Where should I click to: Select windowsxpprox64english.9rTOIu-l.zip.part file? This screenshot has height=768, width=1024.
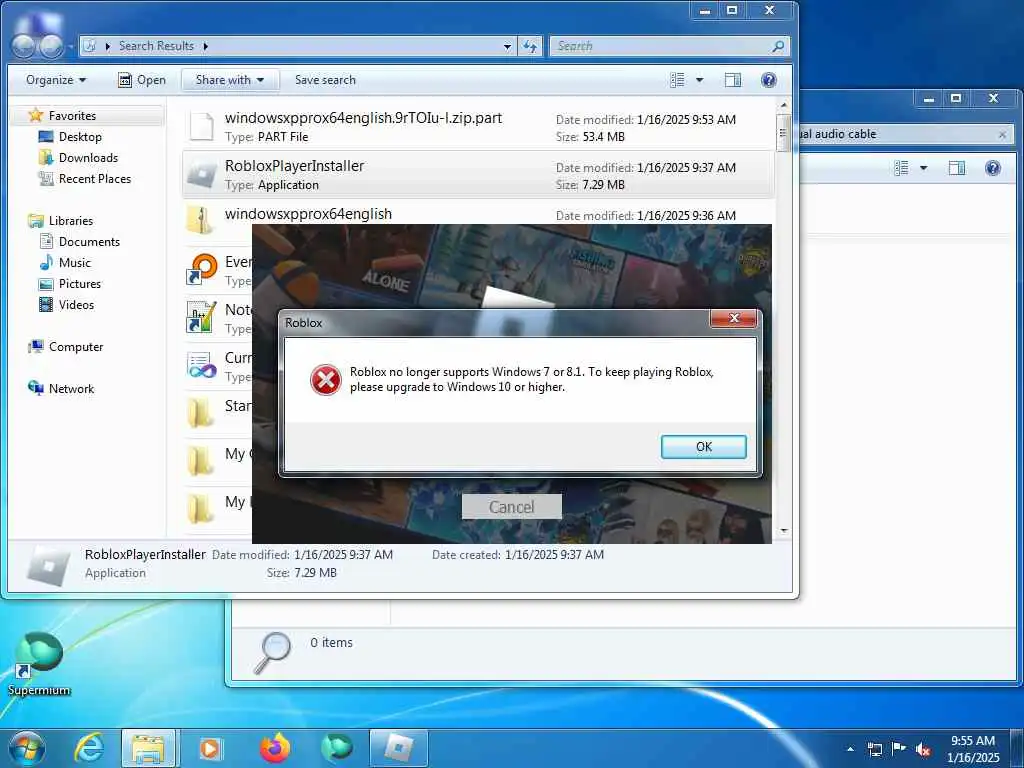(478, 127)
